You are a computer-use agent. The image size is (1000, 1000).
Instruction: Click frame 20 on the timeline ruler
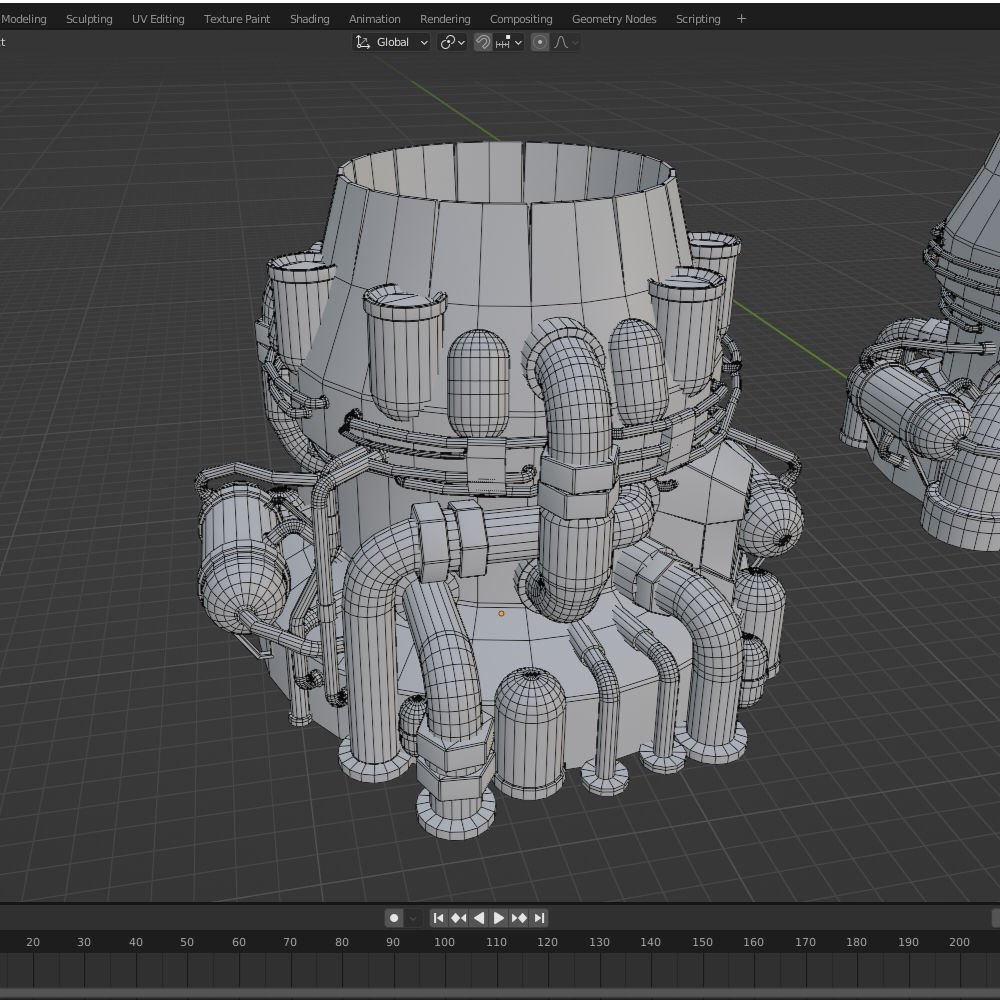[33, 942]
